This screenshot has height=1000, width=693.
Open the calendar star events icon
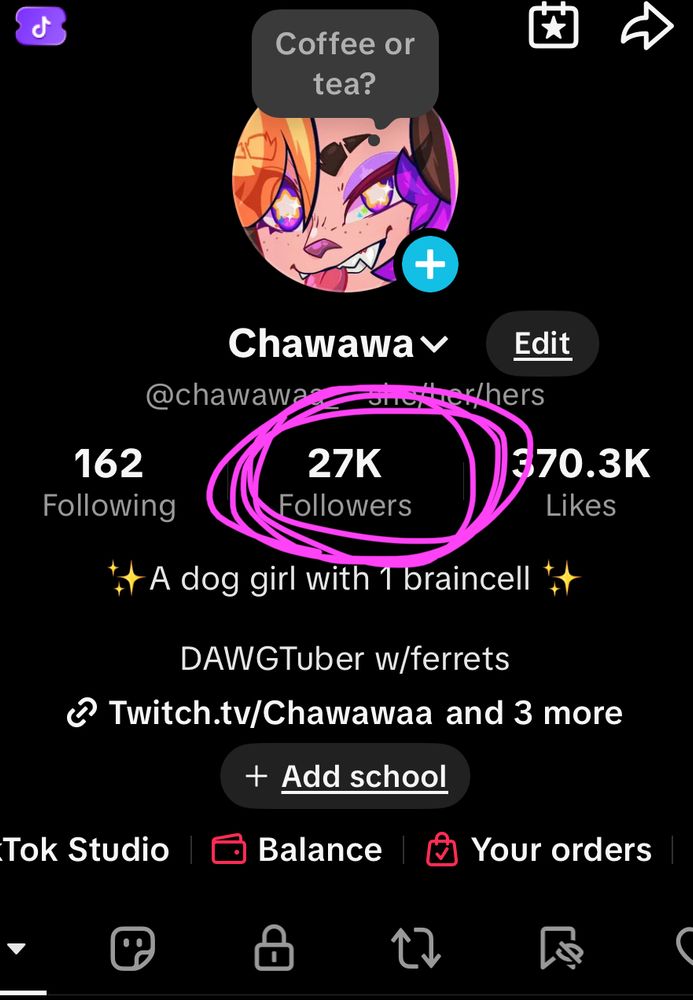coord(553,26)
